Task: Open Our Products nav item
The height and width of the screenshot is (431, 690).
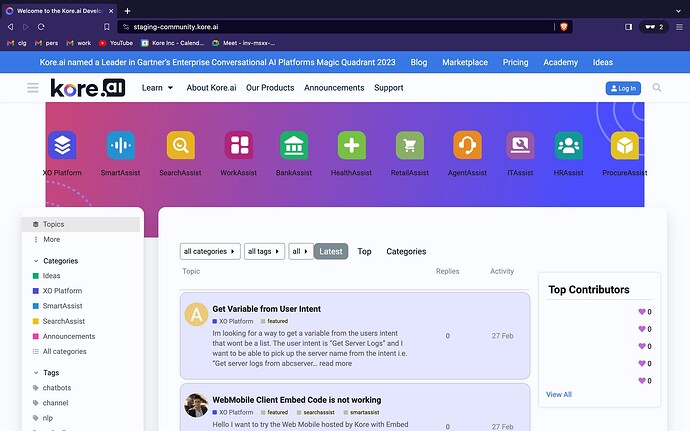Action: (x=270, y=88)
